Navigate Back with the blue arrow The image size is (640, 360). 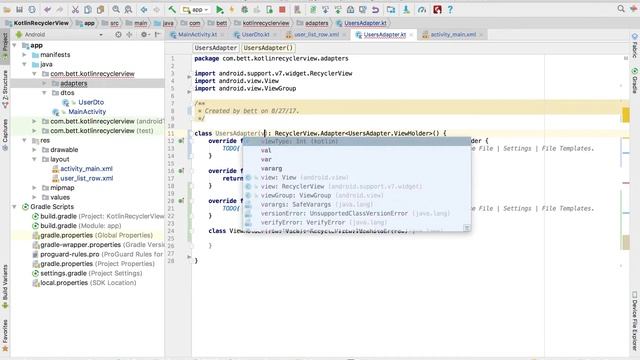pos(144,9)
